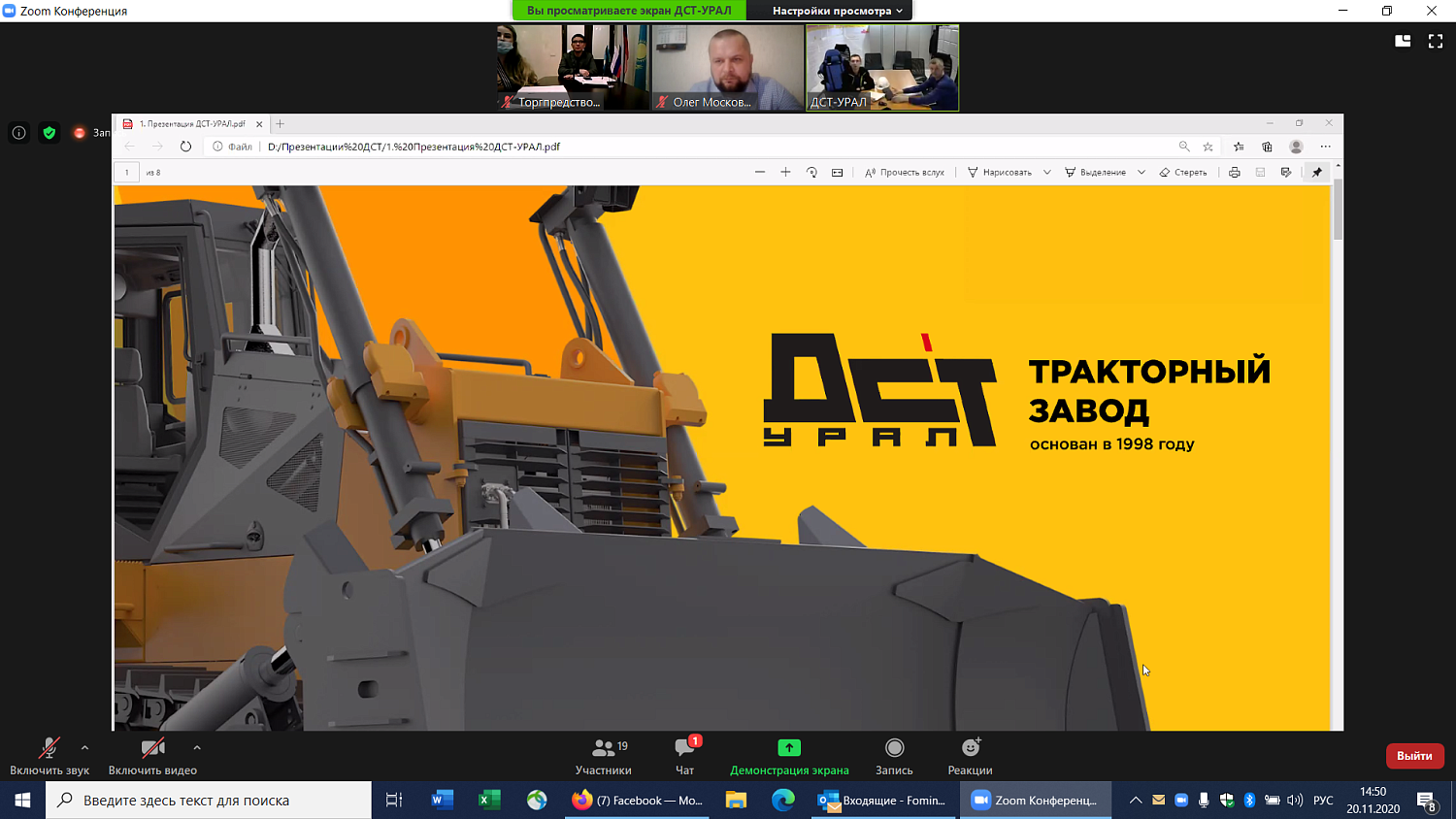The image size is (1456, 819).
Task: Open the Chat panel
Action: pyautogui.click(x=685, y=756)
